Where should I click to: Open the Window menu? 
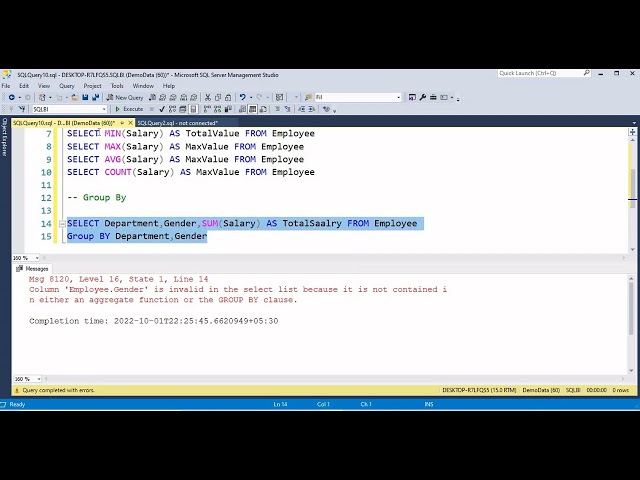(143, 86)
